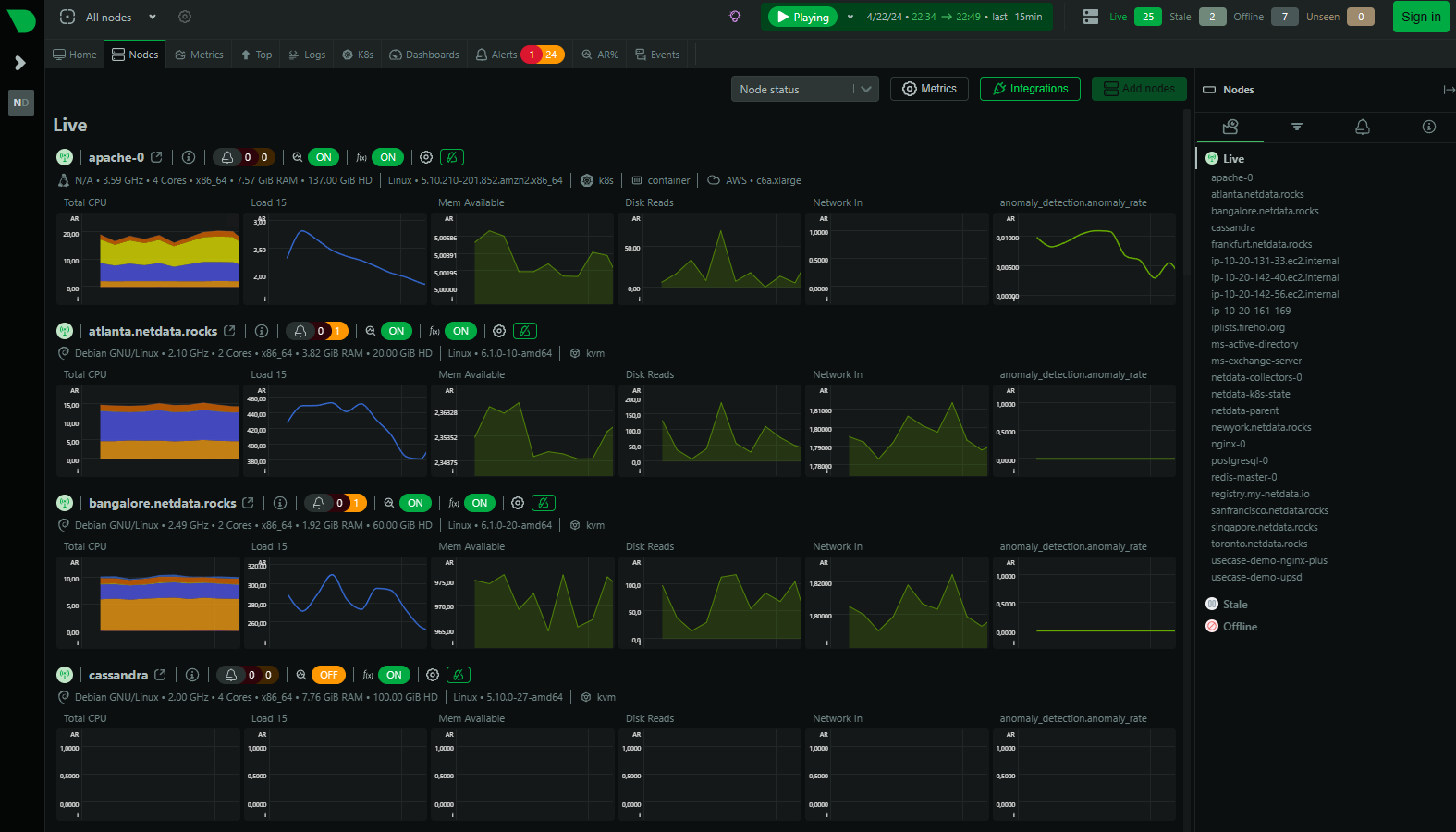
Task: Open cassandra settings gear icon
Action: [x=433, y=675]
